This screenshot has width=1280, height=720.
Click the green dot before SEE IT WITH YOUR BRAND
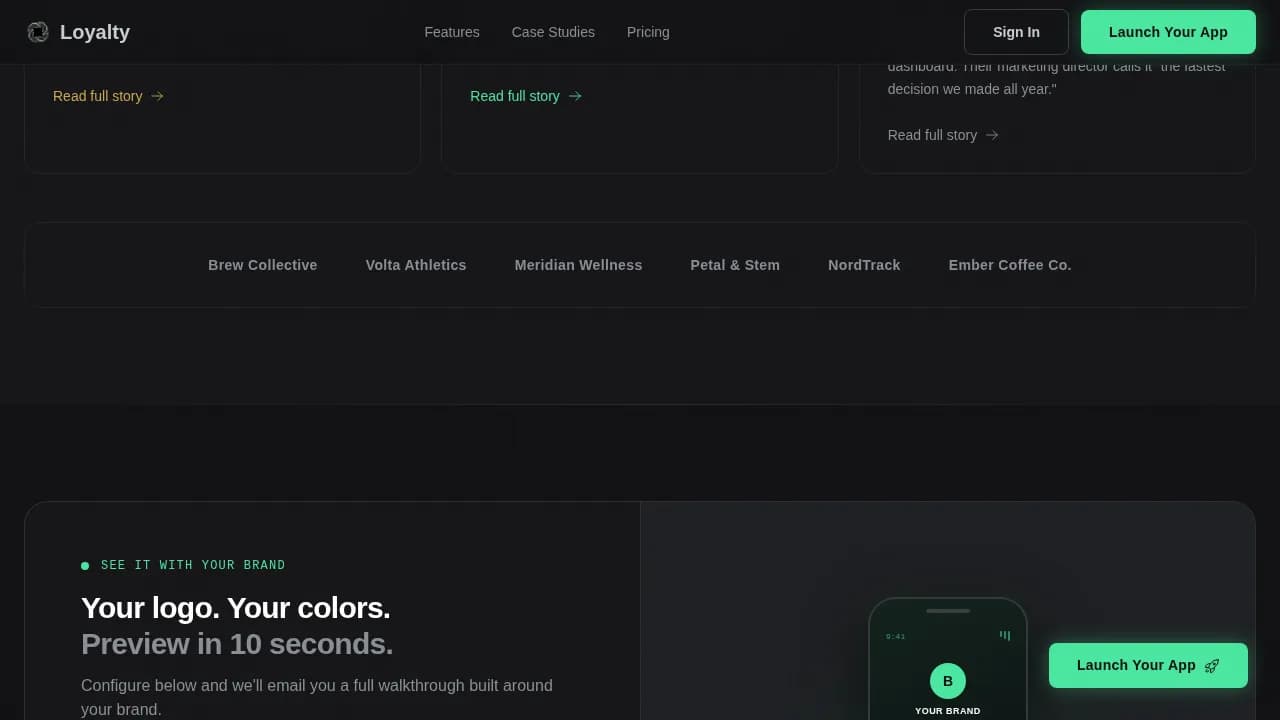85,566
